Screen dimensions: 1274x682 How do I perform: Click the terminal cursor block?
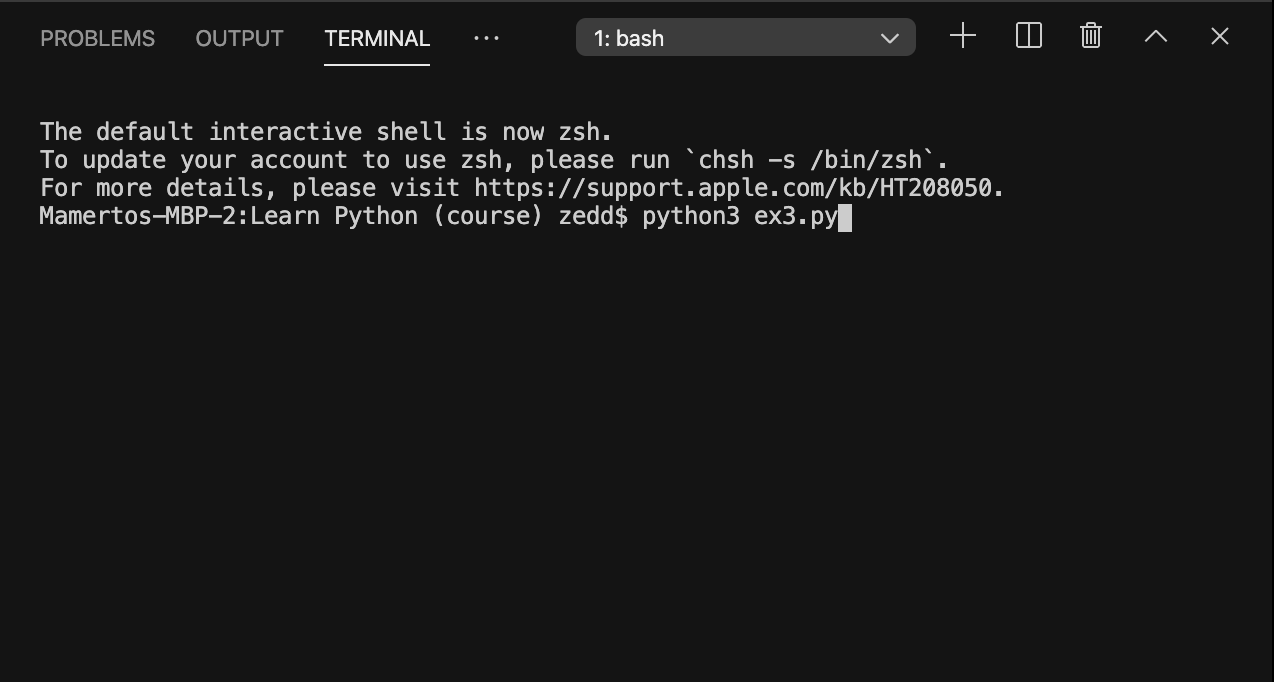click(845, 217)
